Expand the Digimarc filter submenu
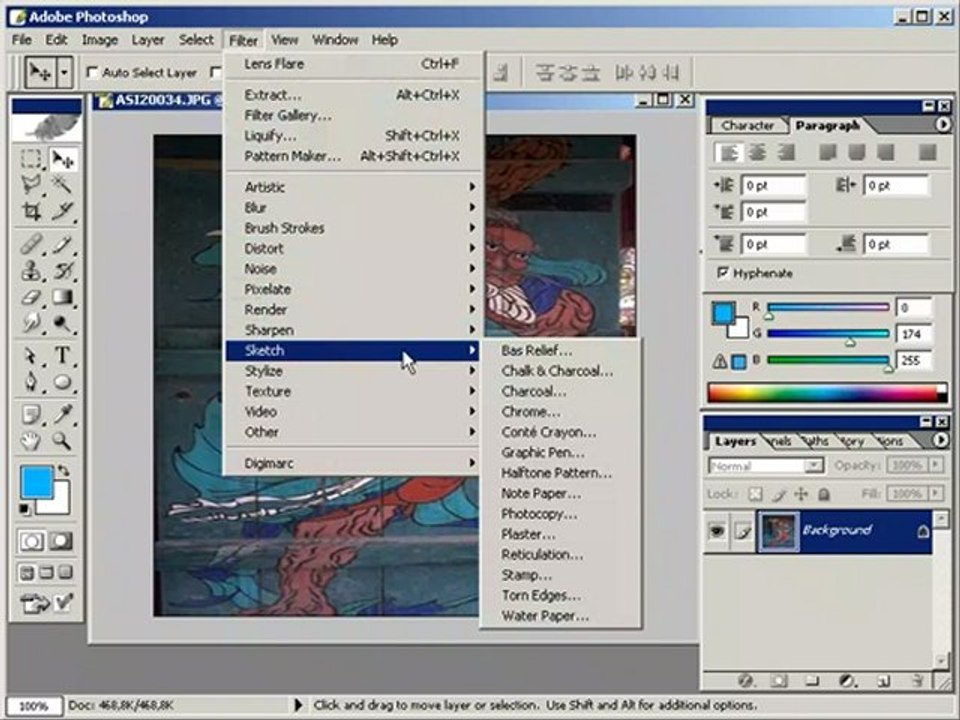The width and height of the screenshot is (960, 720). click(354, 463)
